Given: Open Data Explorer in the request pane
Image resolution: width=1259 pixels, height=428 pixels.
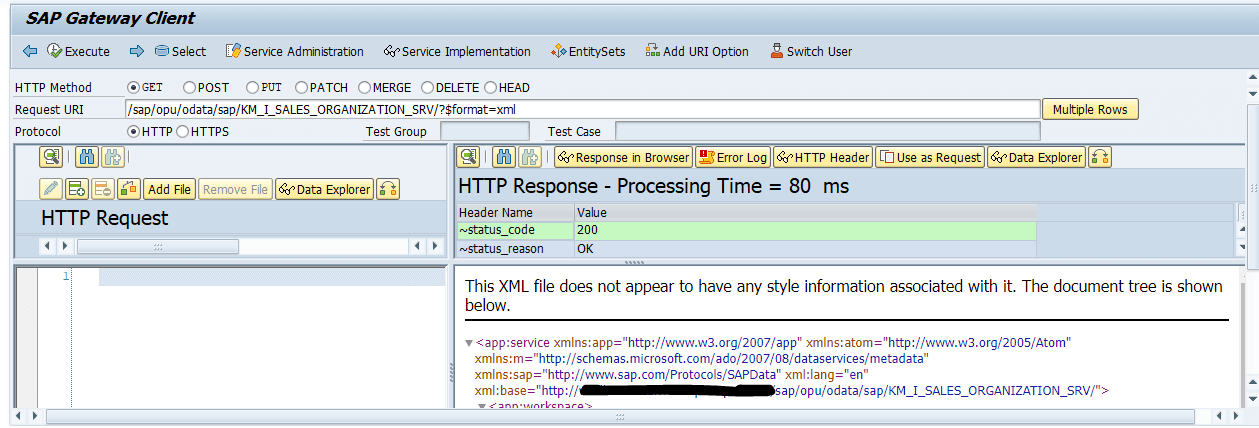Looking at the screenshot, I should point(324,189).
